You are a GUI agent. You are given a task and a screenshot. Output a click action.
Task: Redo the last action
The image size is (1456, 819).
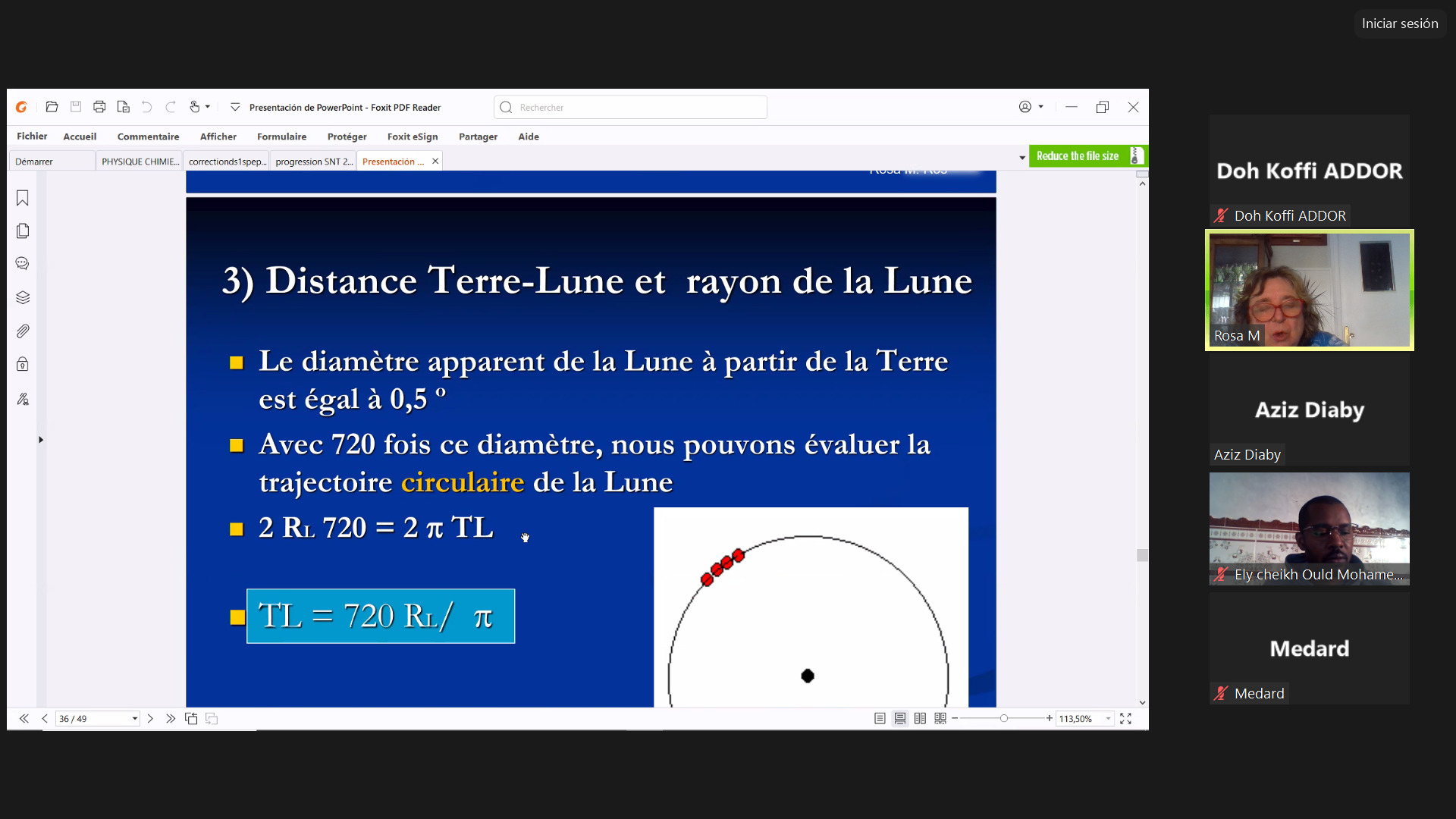tap(171, 107)
